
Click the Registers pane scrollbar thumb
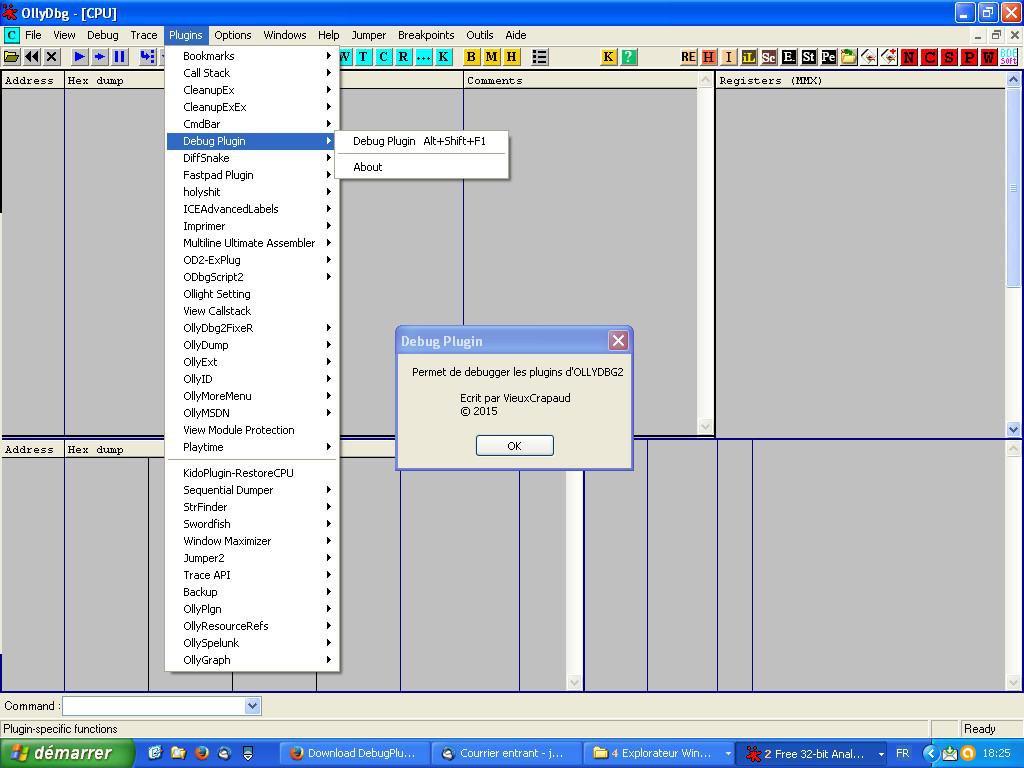point(1013,187)
